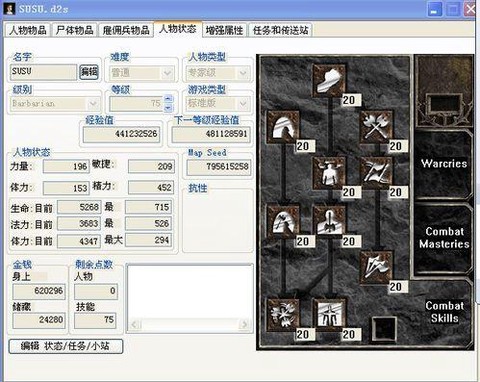Screen dimensions: 480x382
Task: Switch to the 雇佣兵物品 tab
Action: 126,30
